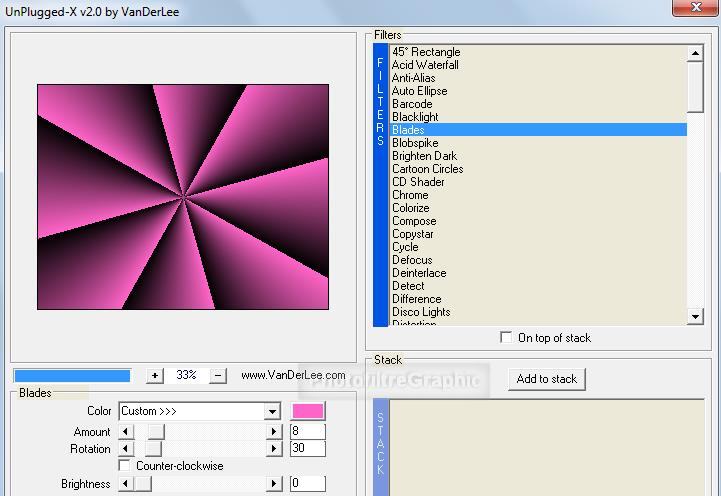Screen dimensions: 721x496
Task: Click Brightness slider left arrow
Action: [126, 484]
